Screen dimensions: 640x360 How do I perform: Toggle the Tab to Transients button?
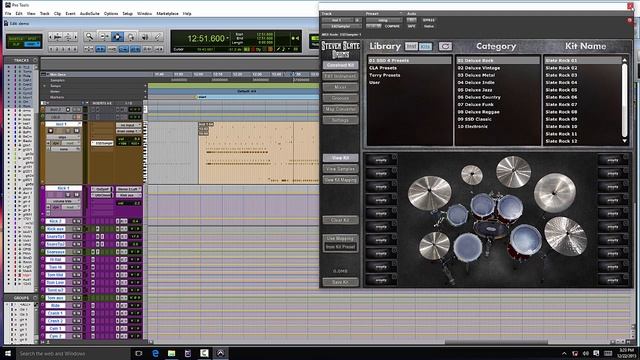point(100,49)
